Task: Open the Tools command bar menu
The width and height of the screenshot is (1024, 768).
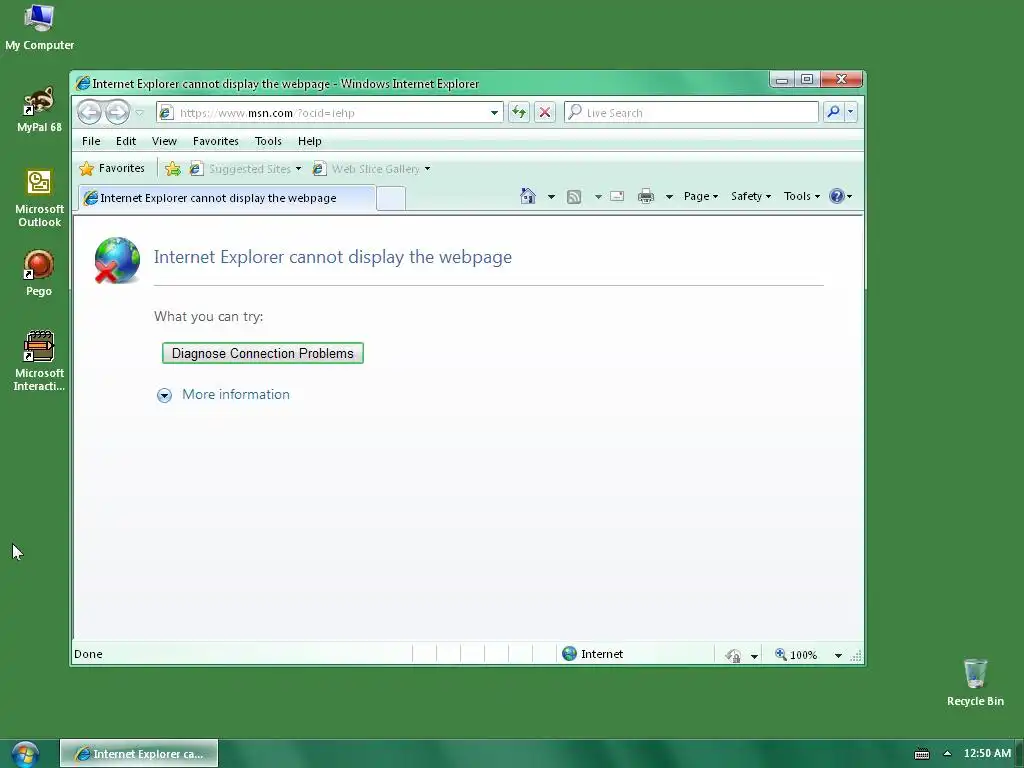Action: [801, 196]
